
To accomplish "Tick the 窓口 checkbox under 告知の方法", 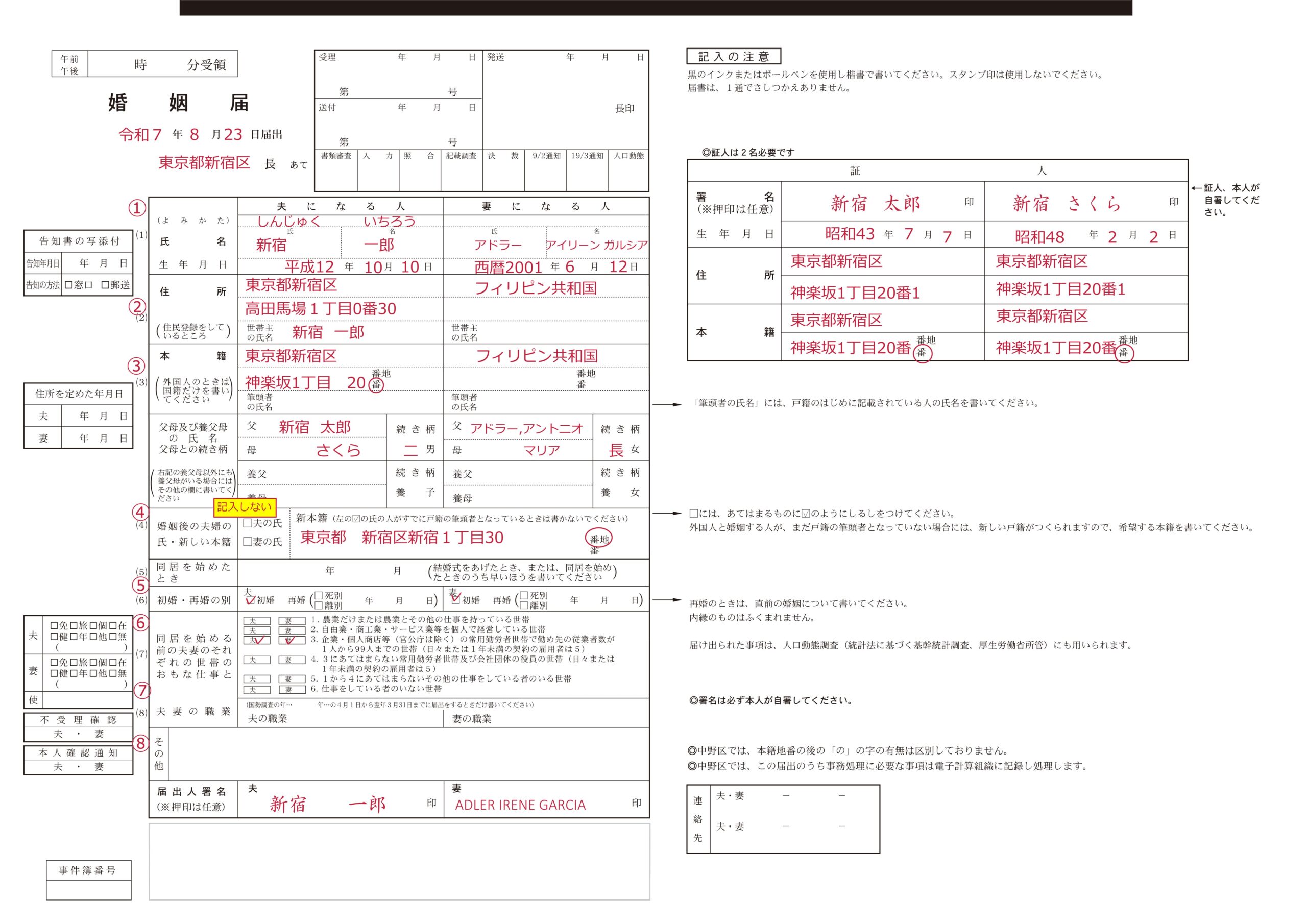I will pos(68,285).
